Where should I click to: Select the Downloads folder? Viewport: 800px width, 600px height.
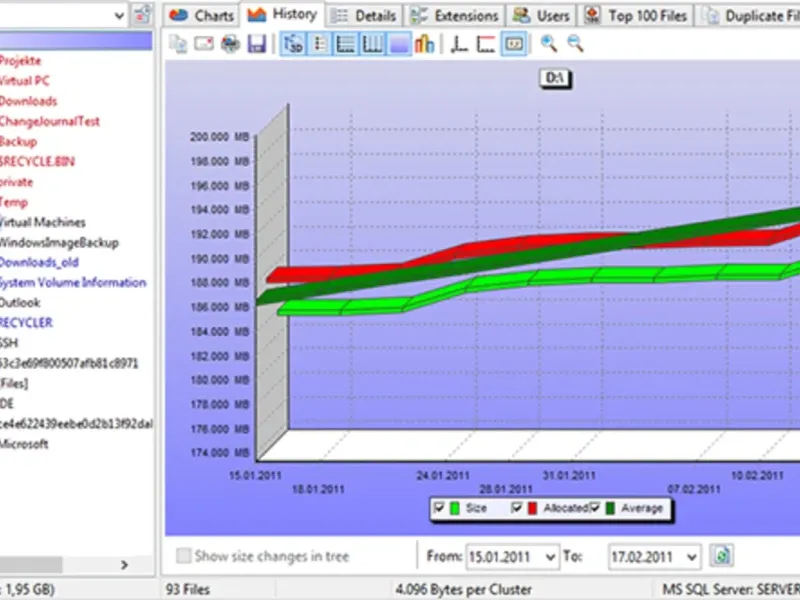[x=28, y=101]
